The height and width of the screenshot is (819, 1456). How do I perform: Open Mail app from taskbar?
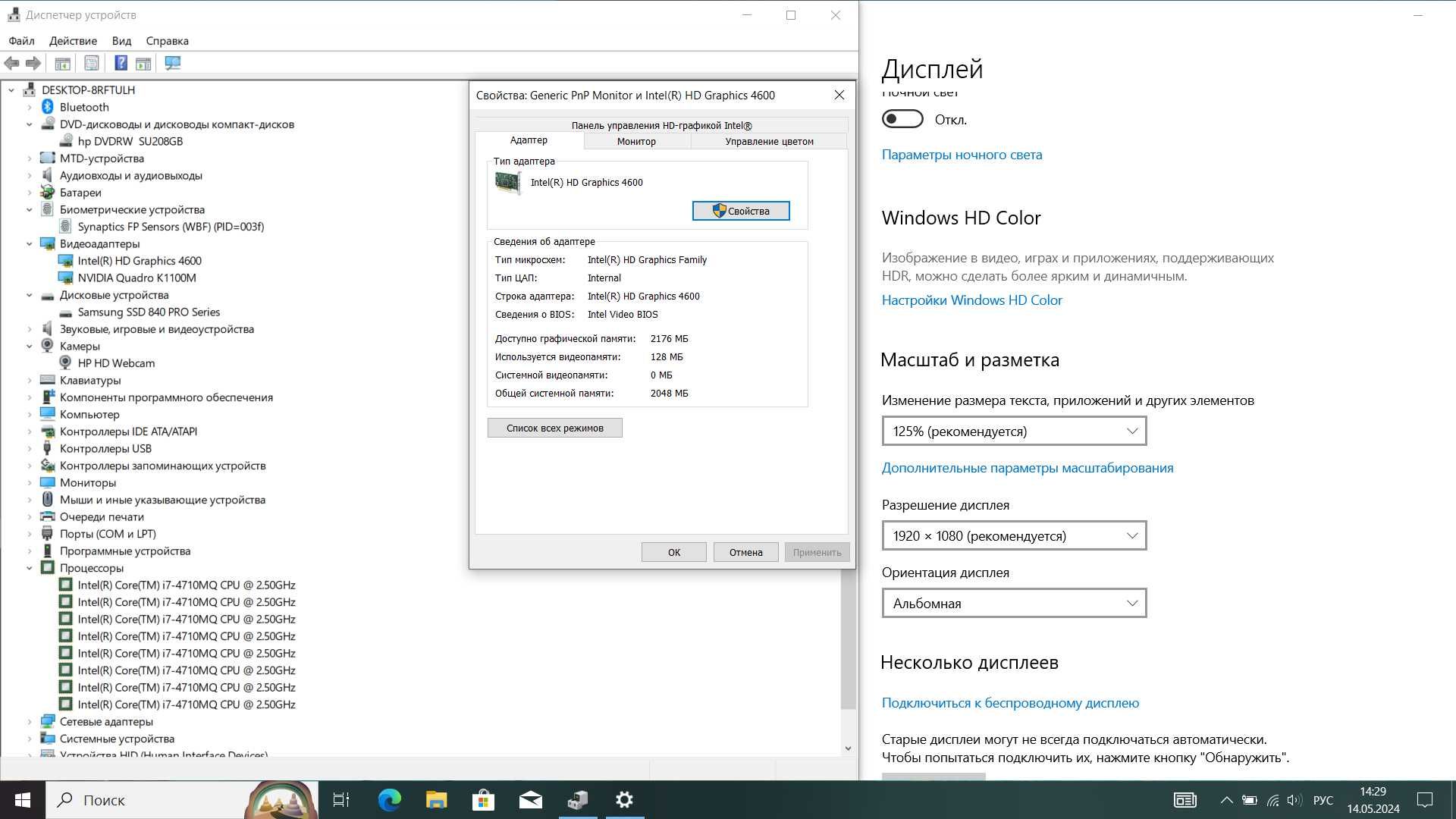click(531, 799)
